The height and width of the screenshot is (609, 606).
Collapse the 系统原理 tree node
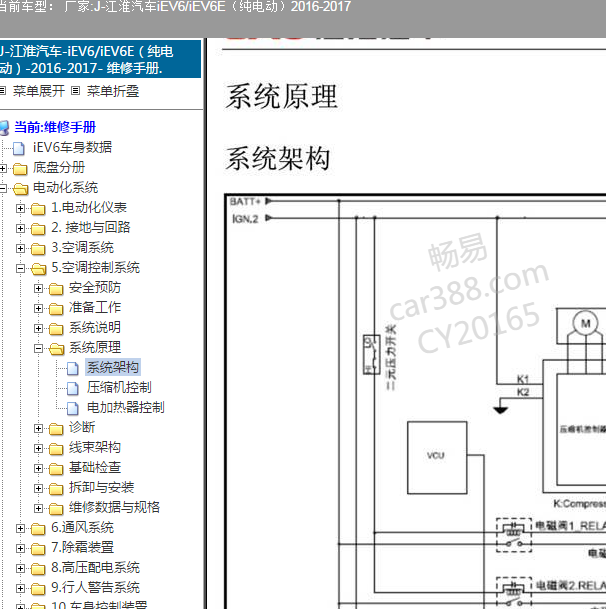(x=38, y=348)
